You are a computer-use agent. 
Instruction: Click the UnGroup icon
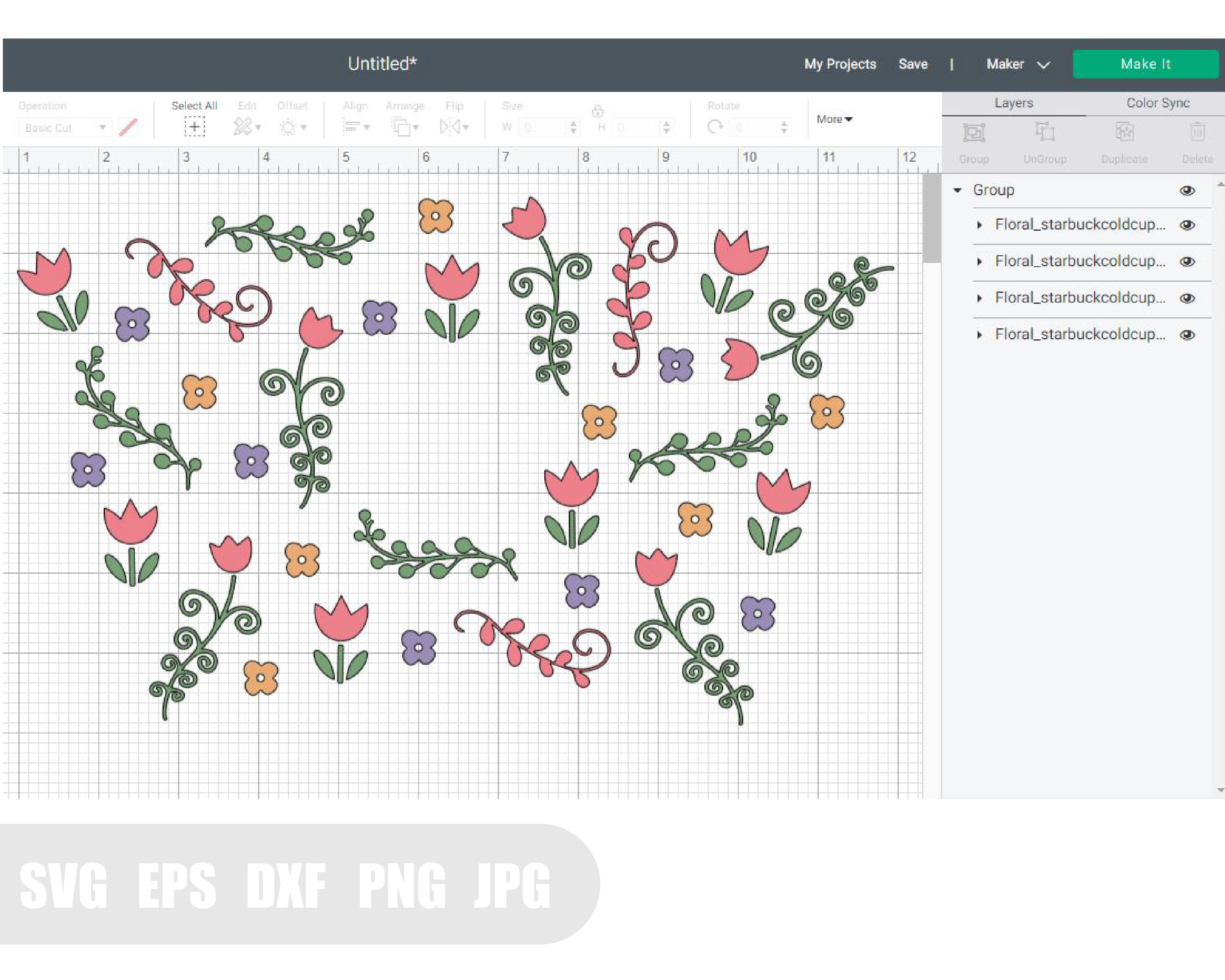tap(1045, 132)
